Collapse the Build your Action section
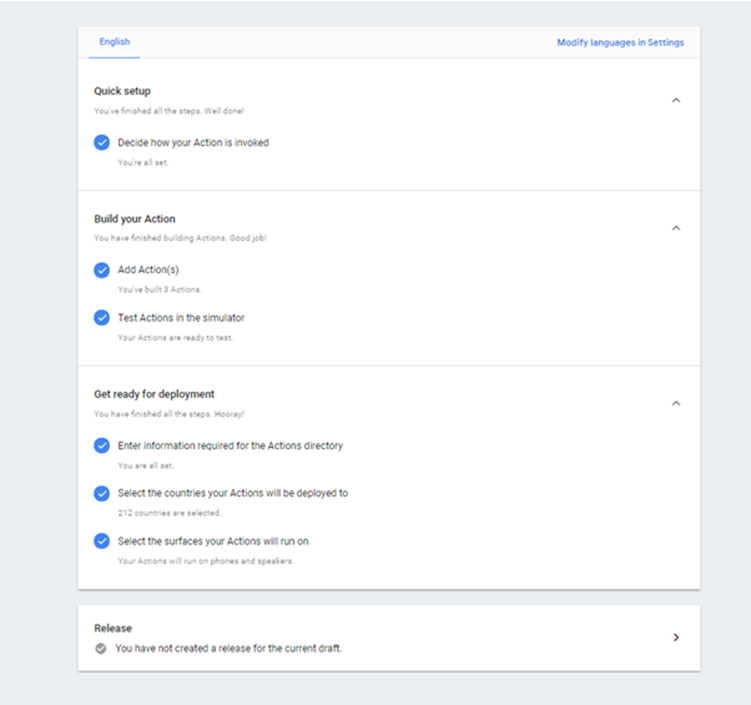Image resolution: width=751 pixels, height=705 pixels. click(x=676, y=228)
